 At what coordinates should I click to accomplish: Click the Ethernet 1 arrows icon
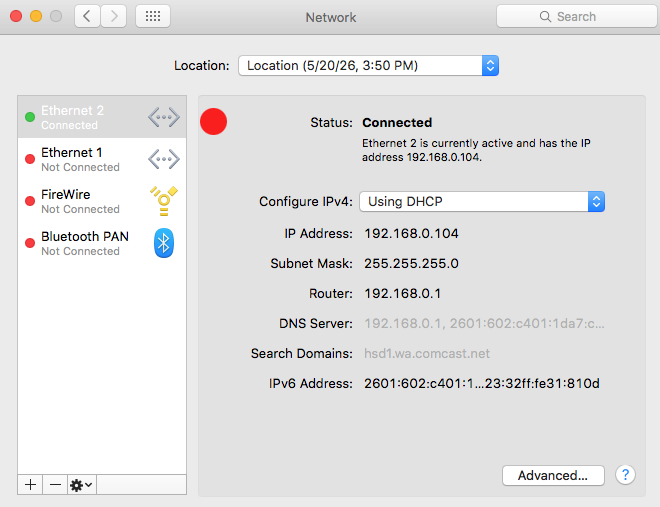pos(164,159)
